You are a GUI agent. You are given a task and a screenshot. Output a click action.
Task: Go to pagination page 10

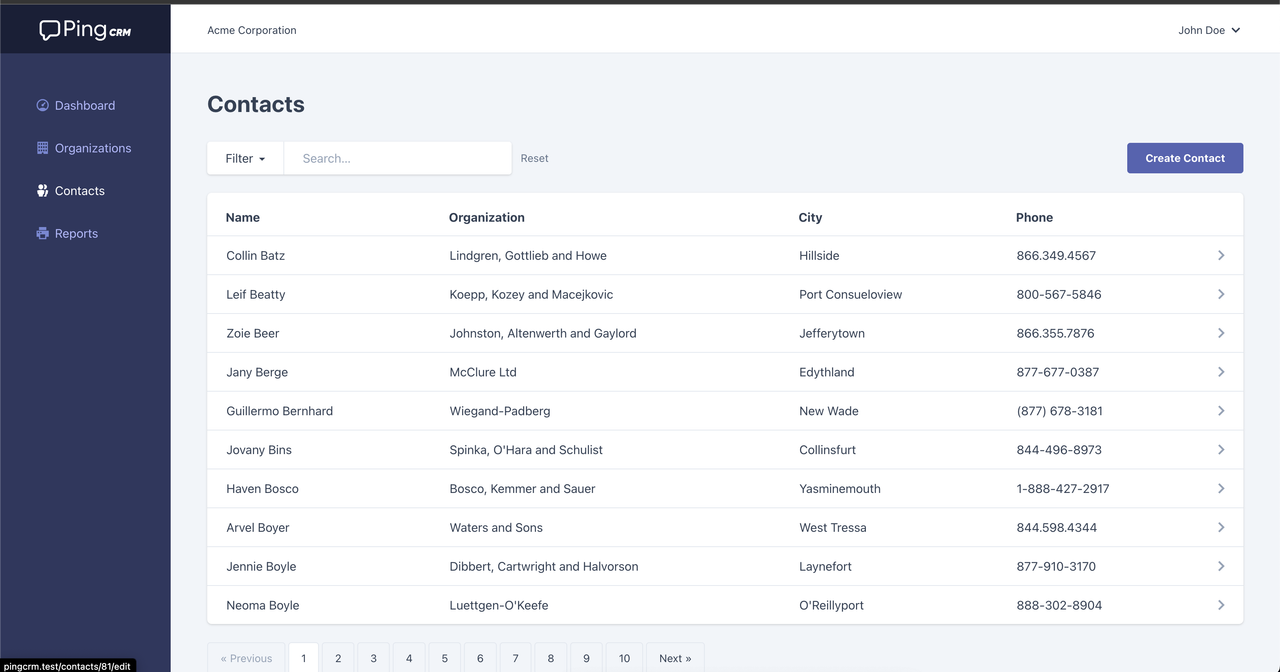click(x=624, y=658)
